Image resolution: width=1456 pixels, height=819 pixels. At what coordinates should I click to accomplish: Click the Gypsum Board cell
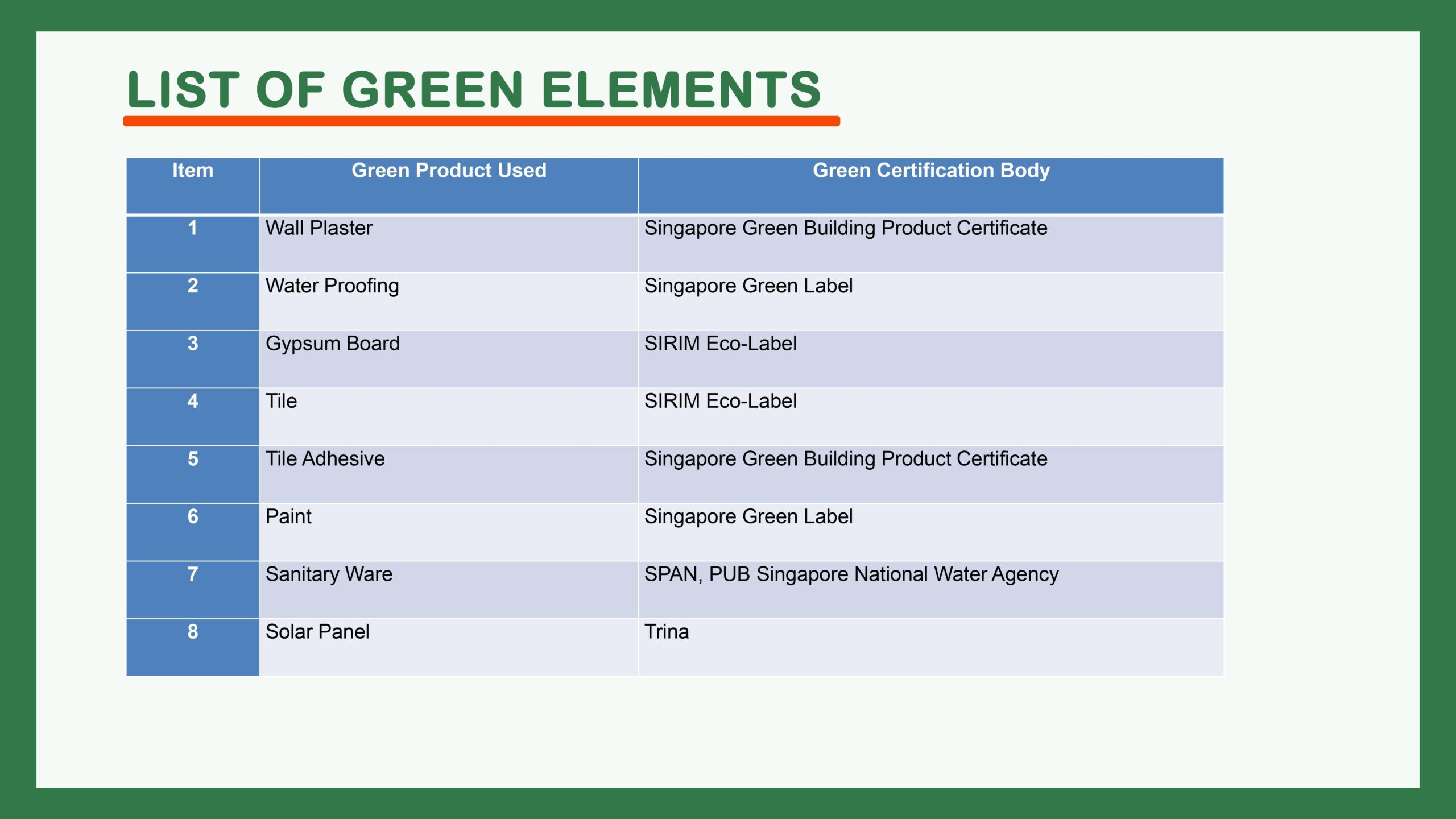pos(333,344)
